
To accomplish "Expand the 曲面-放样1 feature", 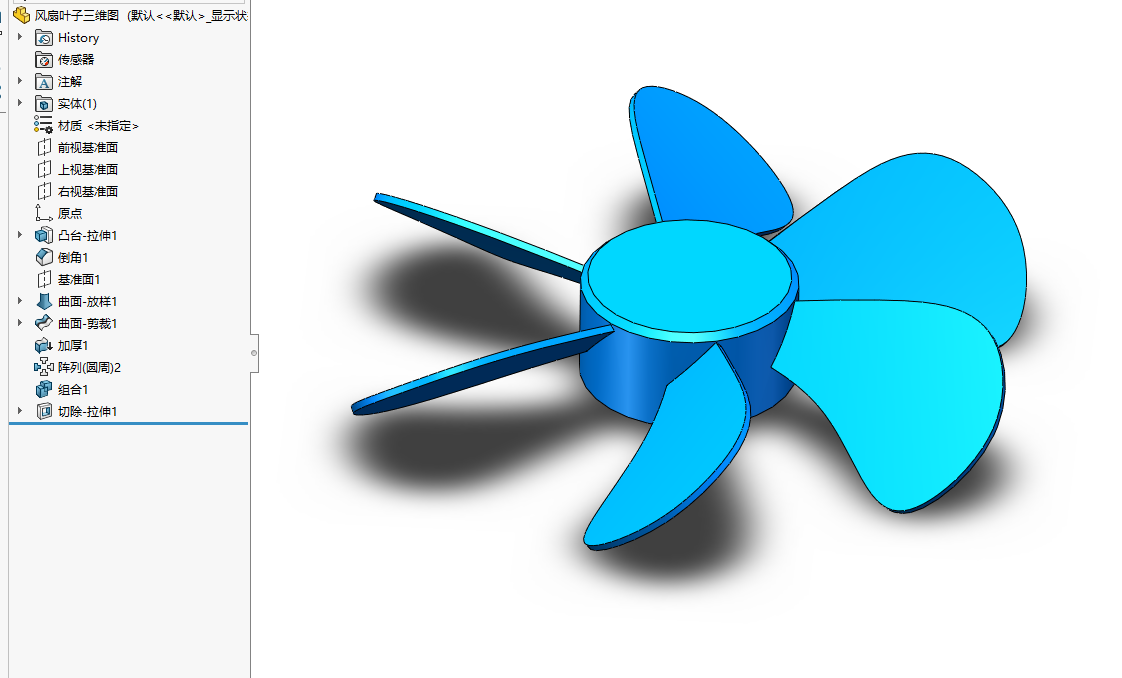I will 20,301.
